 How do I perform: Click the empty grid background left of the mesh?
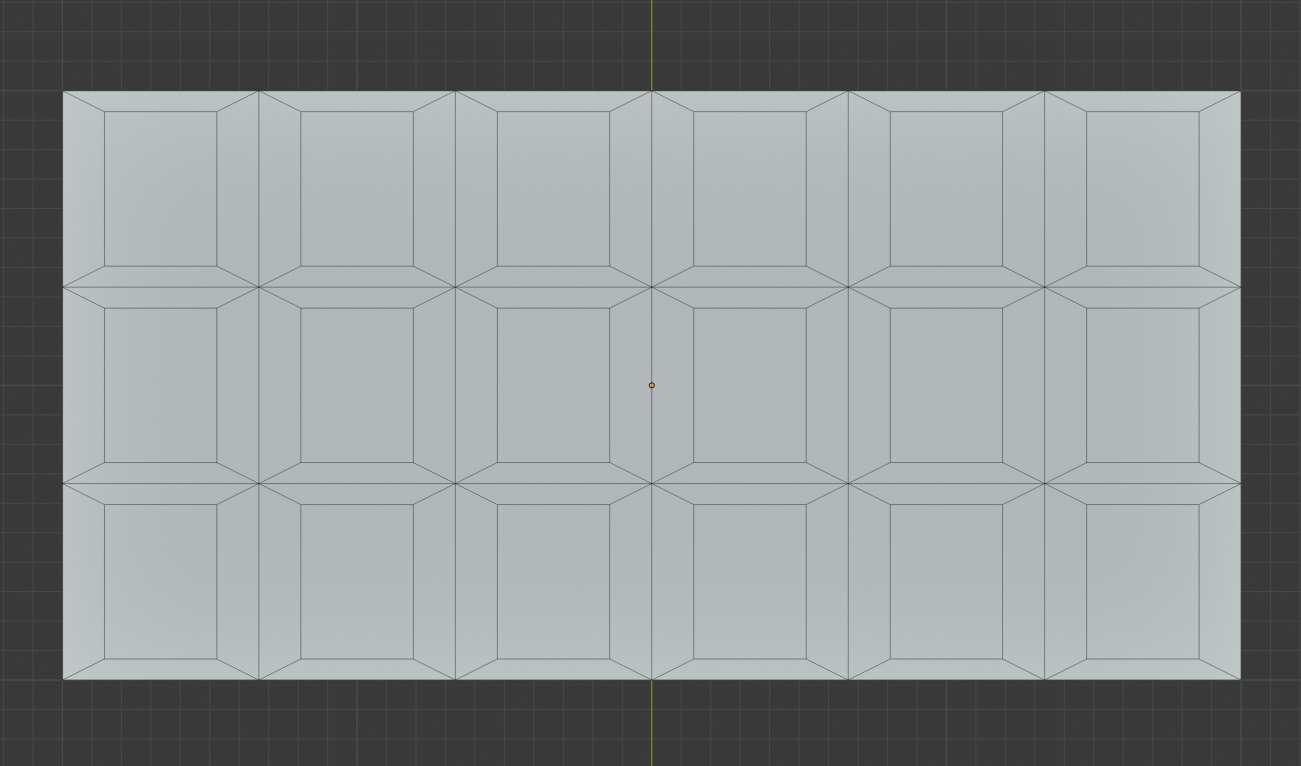click(x=30, y=380)
